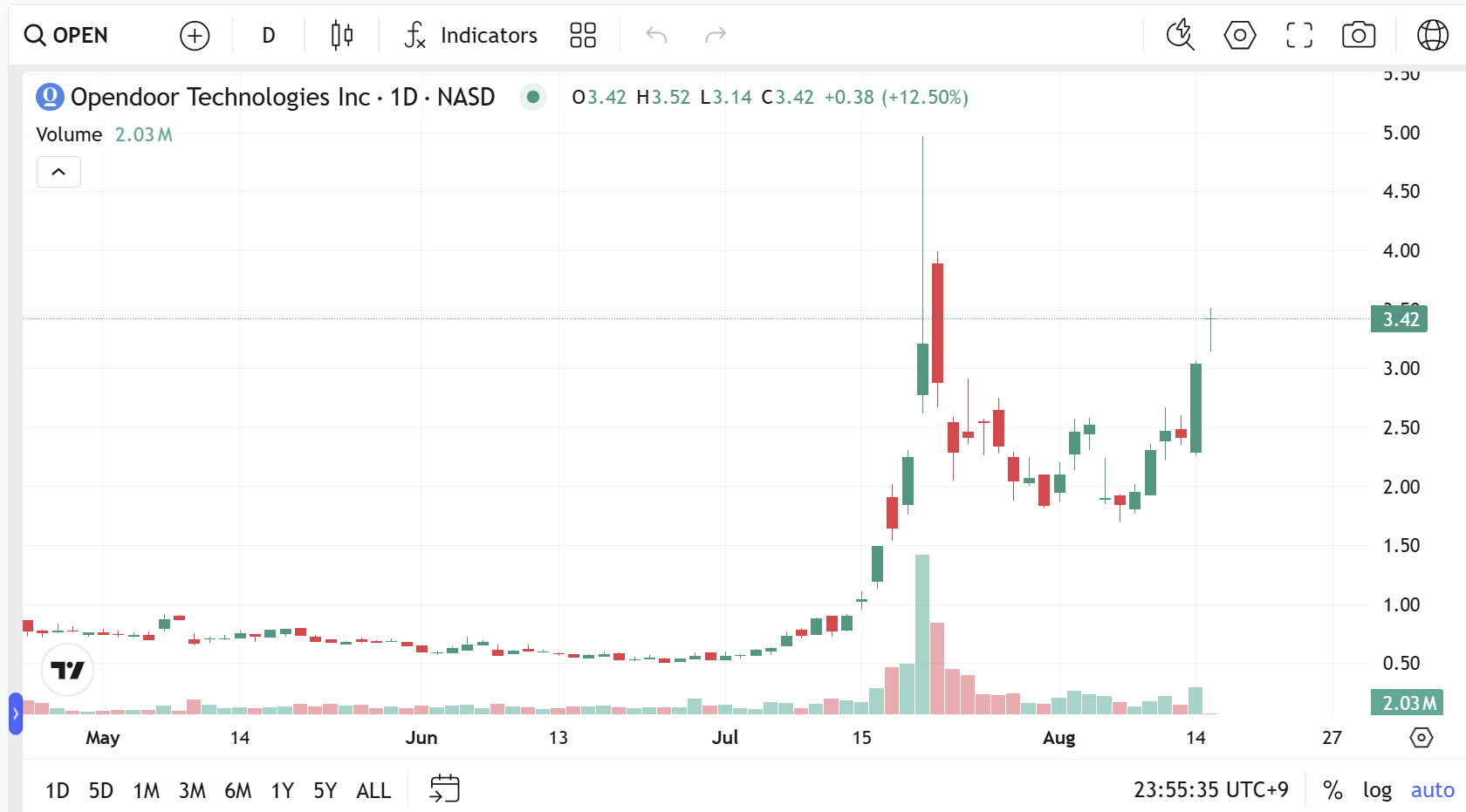Click the L3.14 low value
This screenshot has width=1466, height=812.
(726, 97)
